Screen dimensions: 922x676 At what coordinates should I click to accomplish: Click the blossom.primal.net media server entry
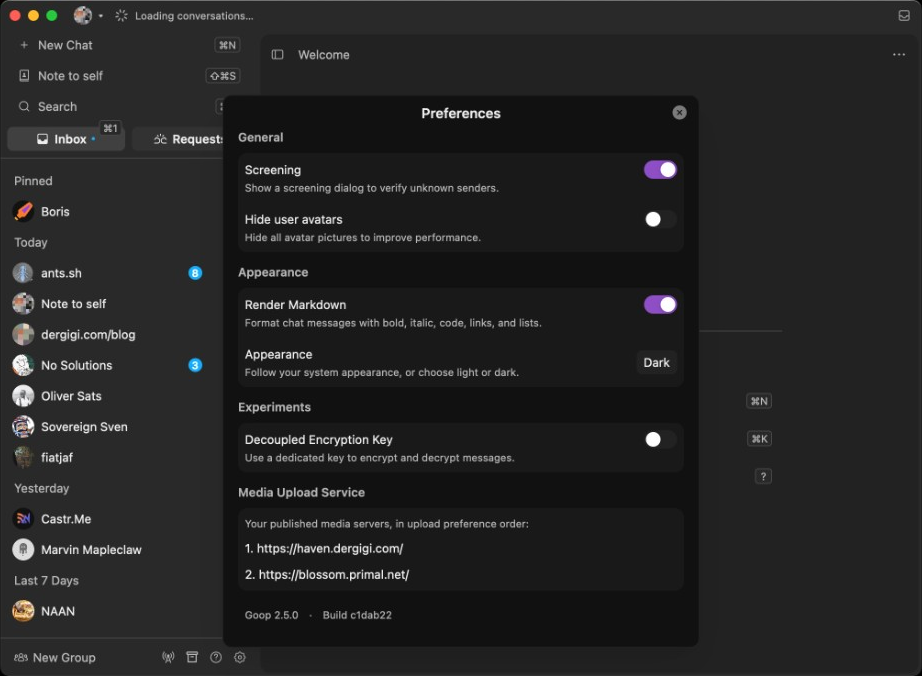[x=327, y=574]
